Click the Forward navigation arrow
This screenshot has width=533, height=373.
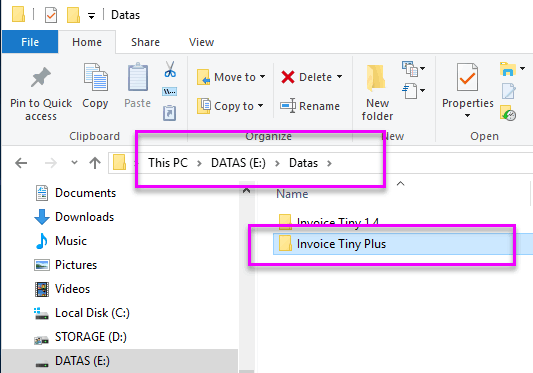click(51, 163)
